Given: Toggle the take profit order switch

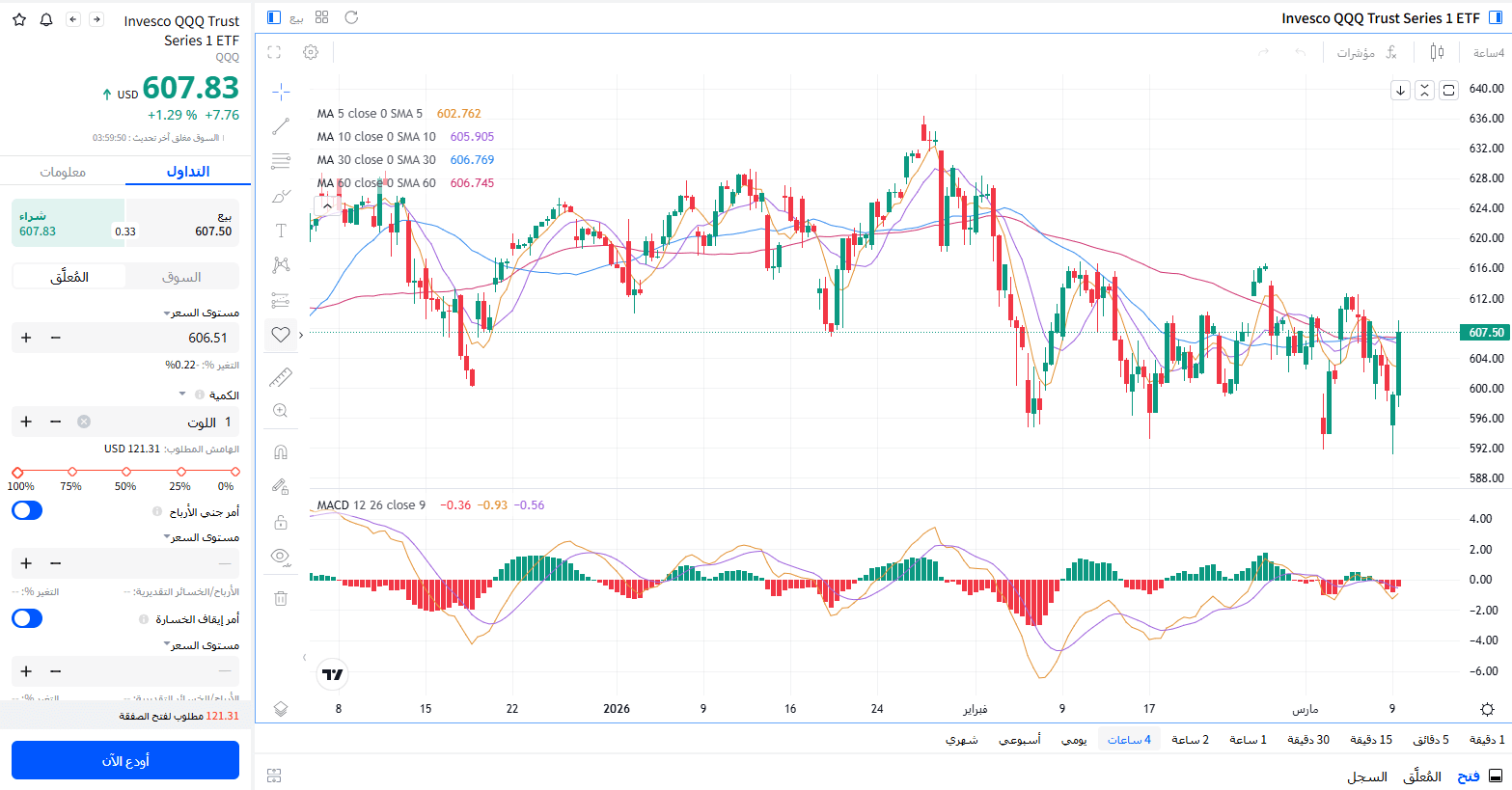Looking at the screenshot, I should tap(27, 511).
